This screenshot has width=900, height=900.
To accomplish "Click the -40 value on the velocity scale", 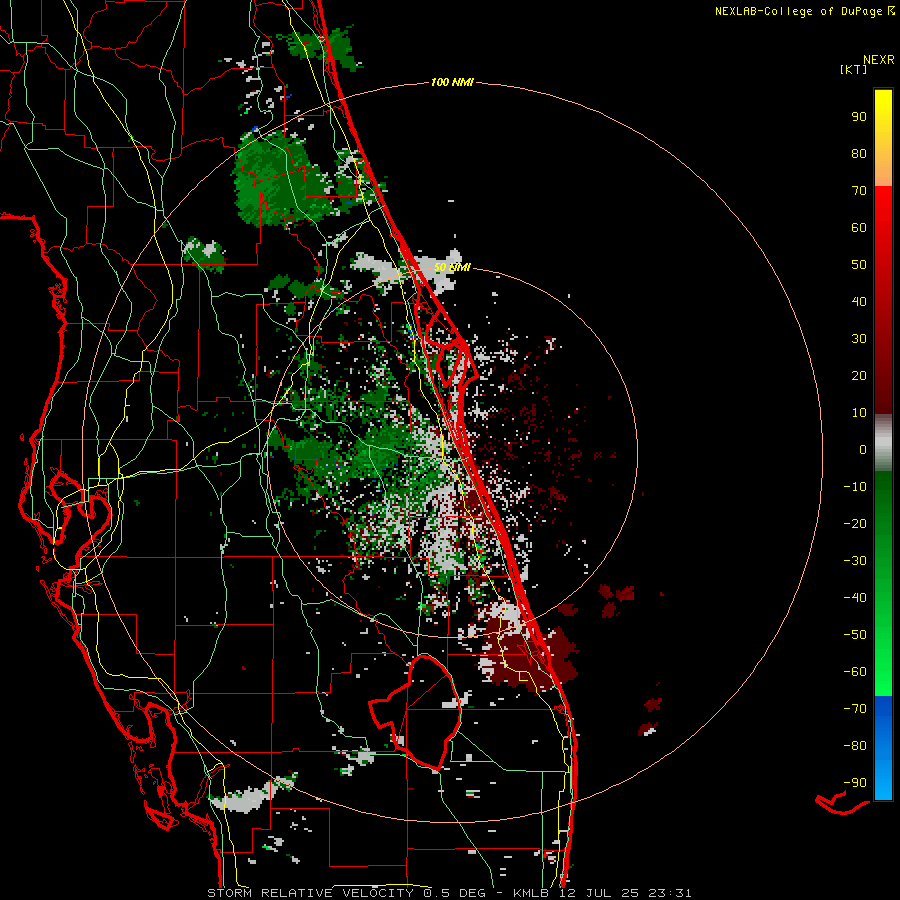I will pos(855,598).
